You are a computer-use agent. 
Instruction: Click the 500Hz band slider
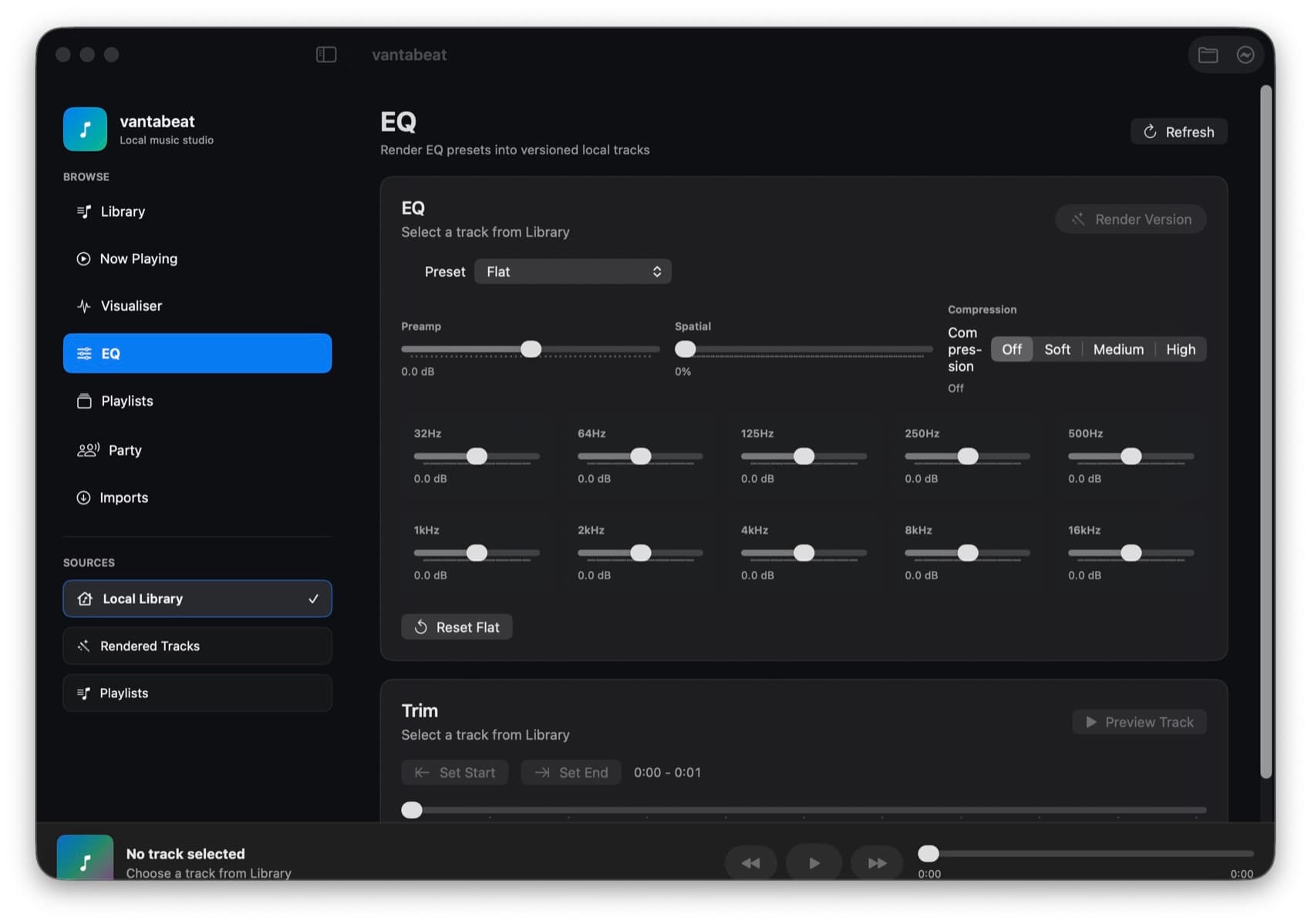pos(1131,456)
